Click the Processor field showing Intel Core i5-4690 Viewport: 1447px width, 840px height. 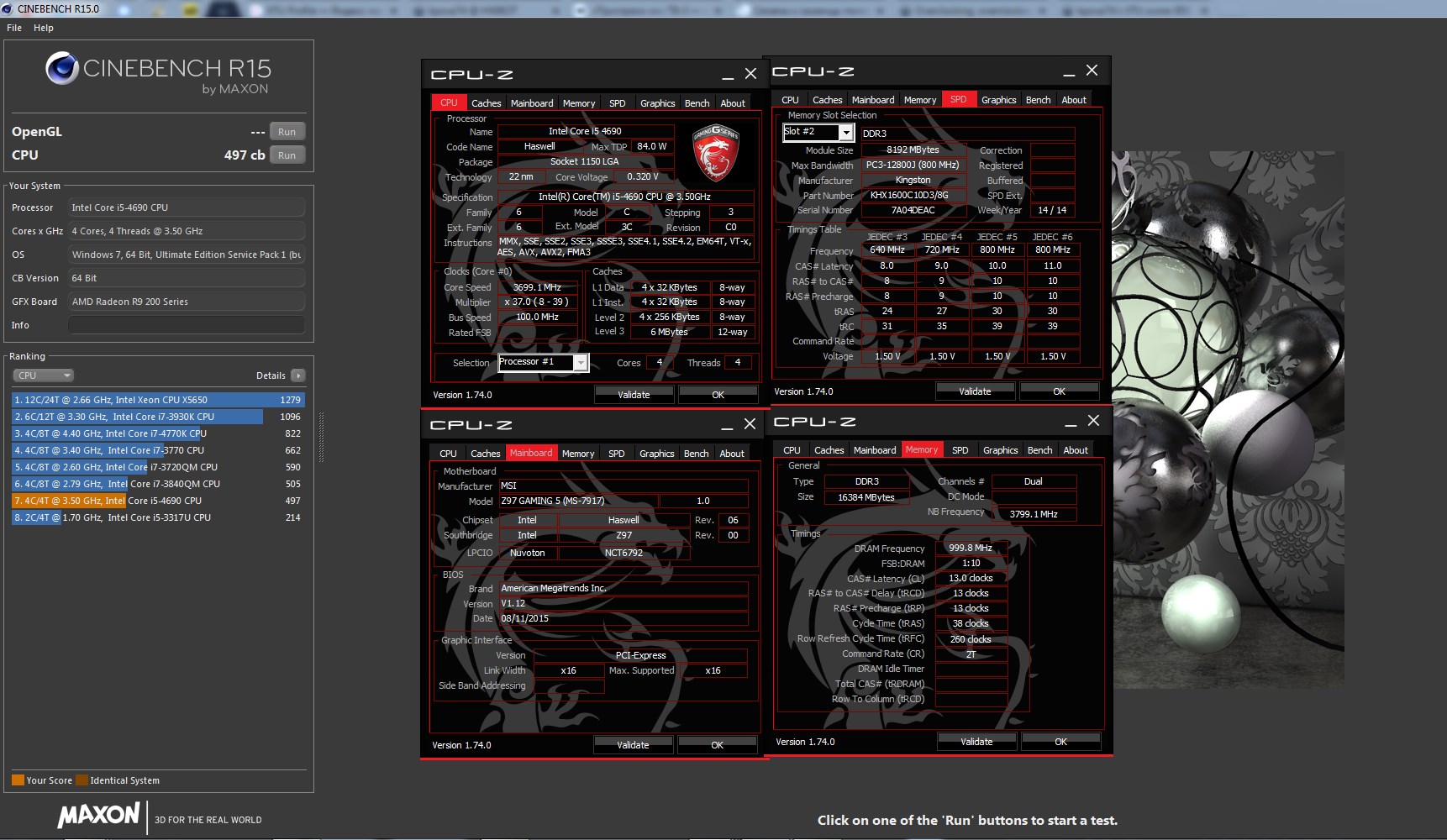pos(187,207)
